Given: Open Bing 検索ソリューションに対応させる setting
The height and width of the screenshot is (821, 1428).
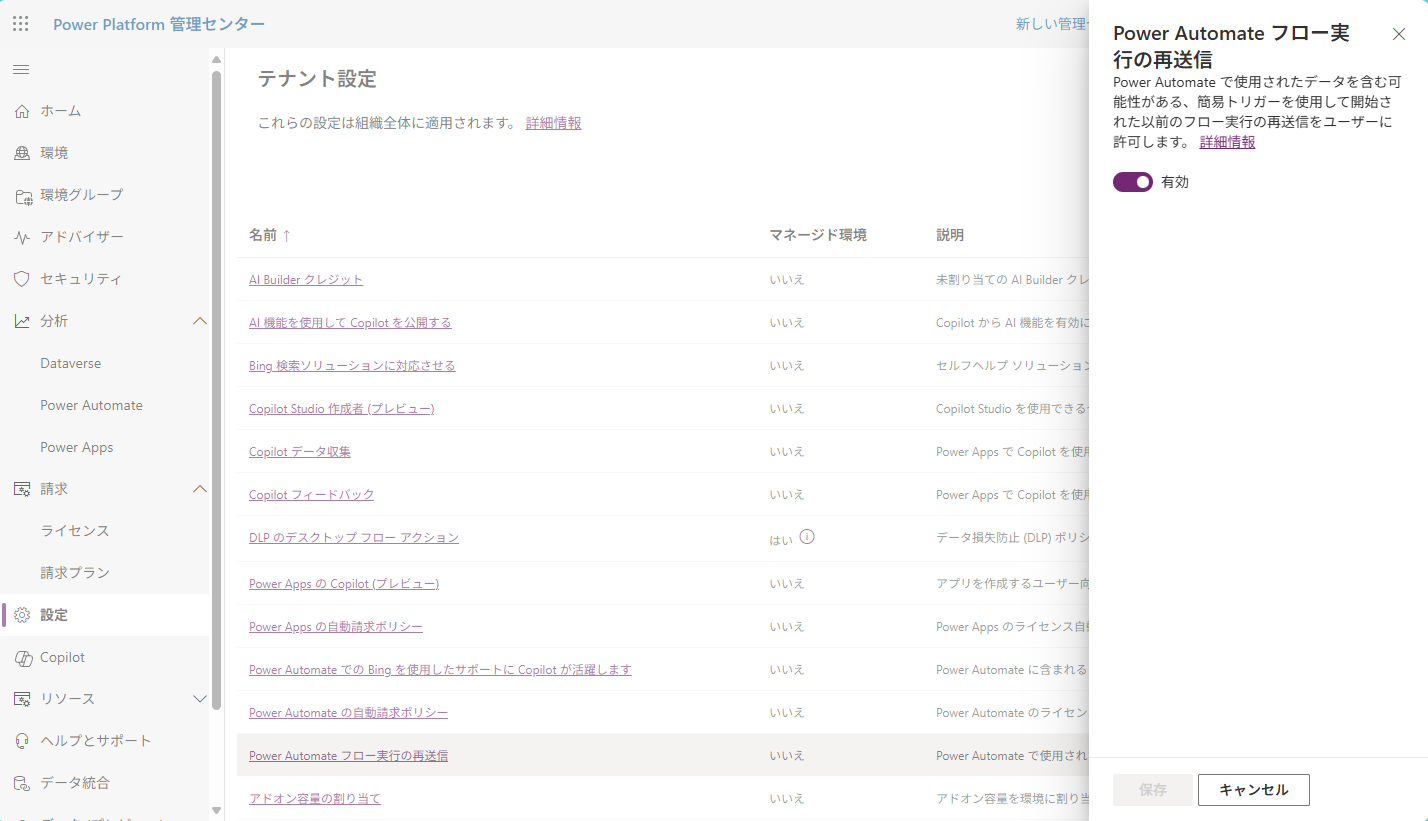Looking at the screenshot, I should click(x=352, y=366).
